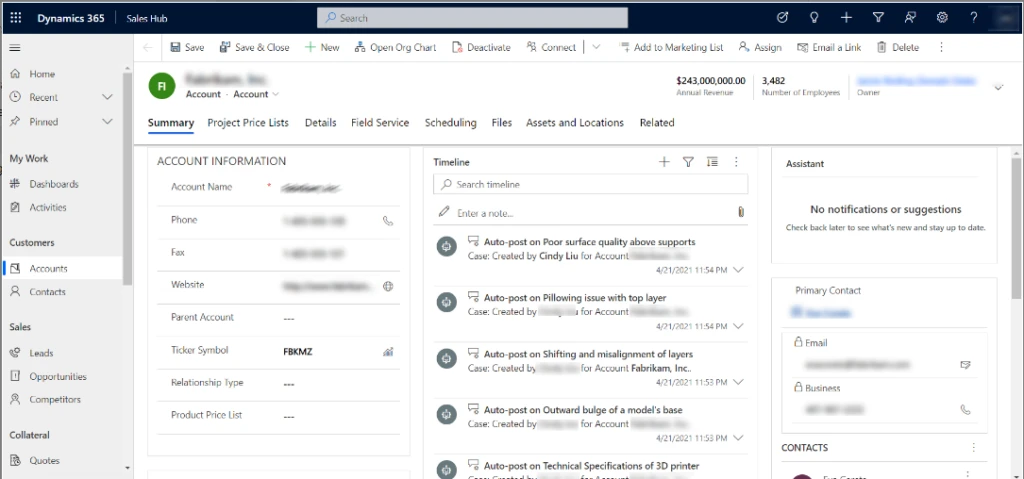
Task: Expand the Poor surface quality post
Action: [739, 270]
